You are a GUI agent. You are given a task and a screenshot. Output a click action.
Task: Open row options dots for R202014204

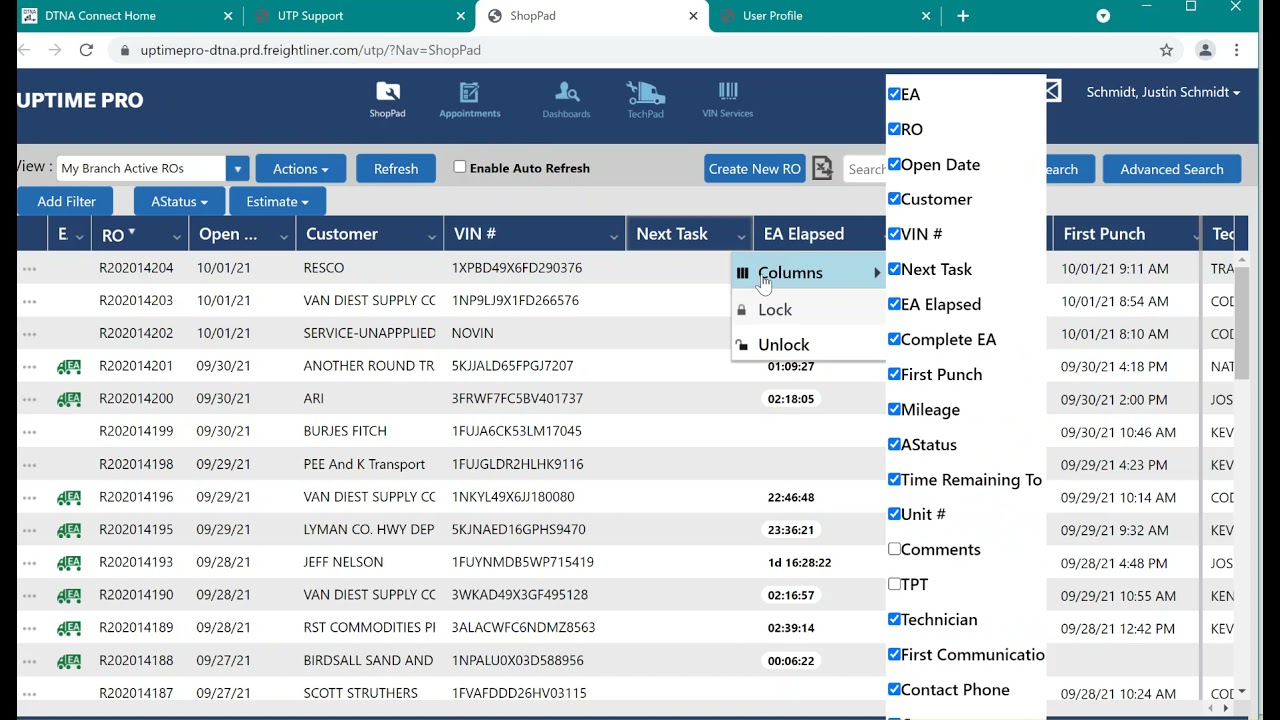[29, 269]
